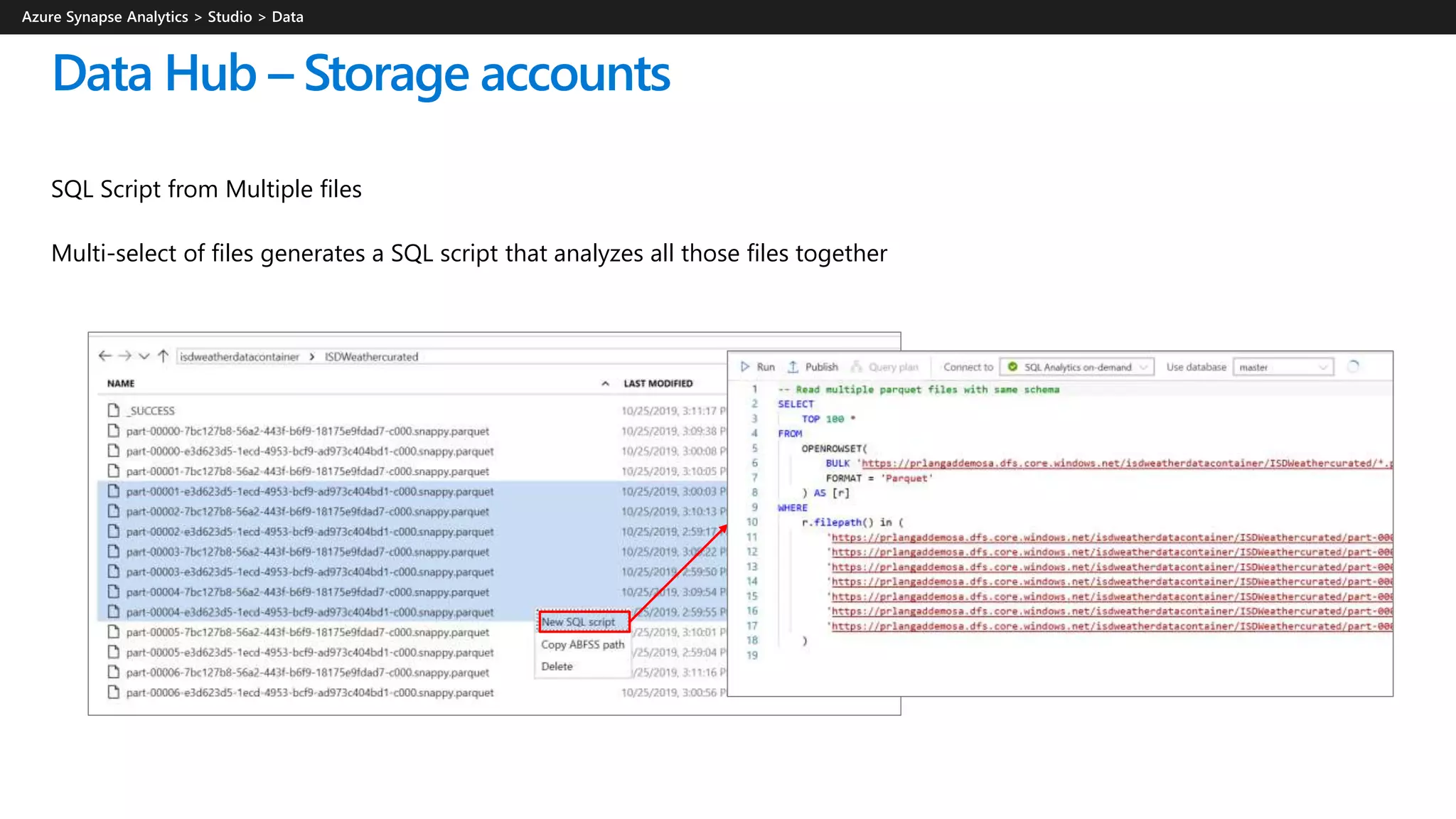Select file part-00005-e3d623d5 parquet
Screen dimensions: 1456x819
pyautogui.click(x=310, y=653)
